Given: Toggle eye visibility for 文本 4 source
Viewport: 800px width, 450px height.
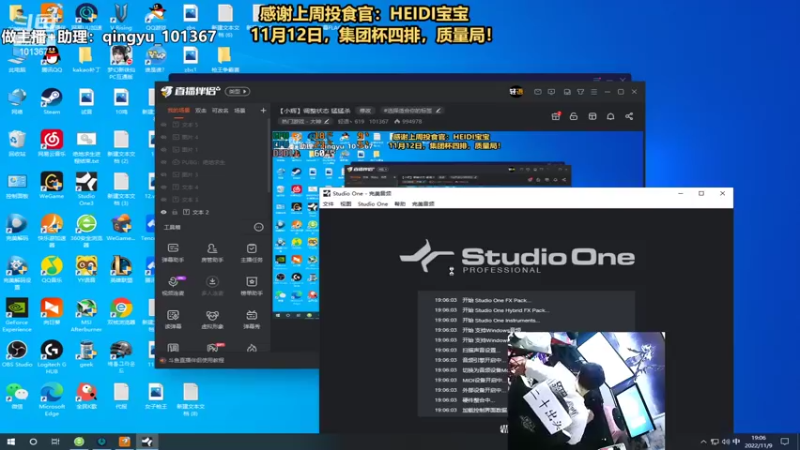Looking at the screenshot, I should 164,187.
